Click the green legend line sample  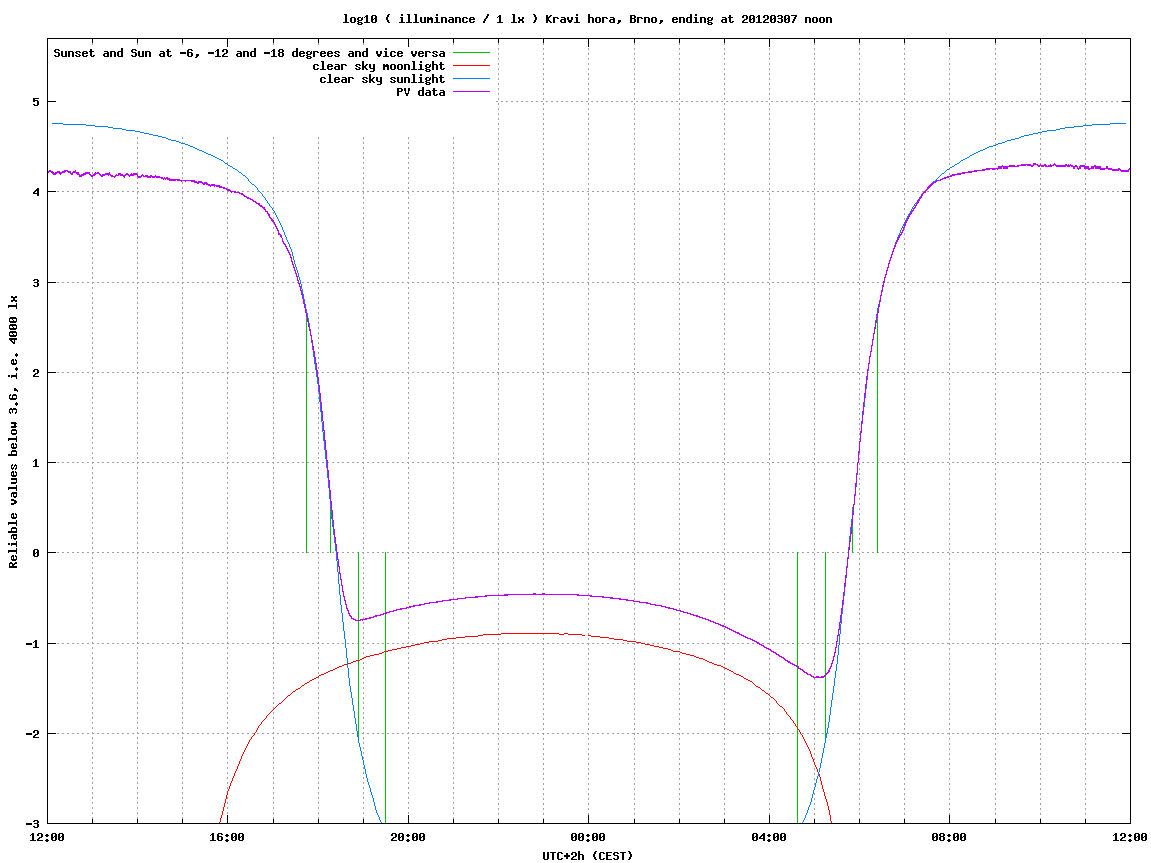coord(471,53)
